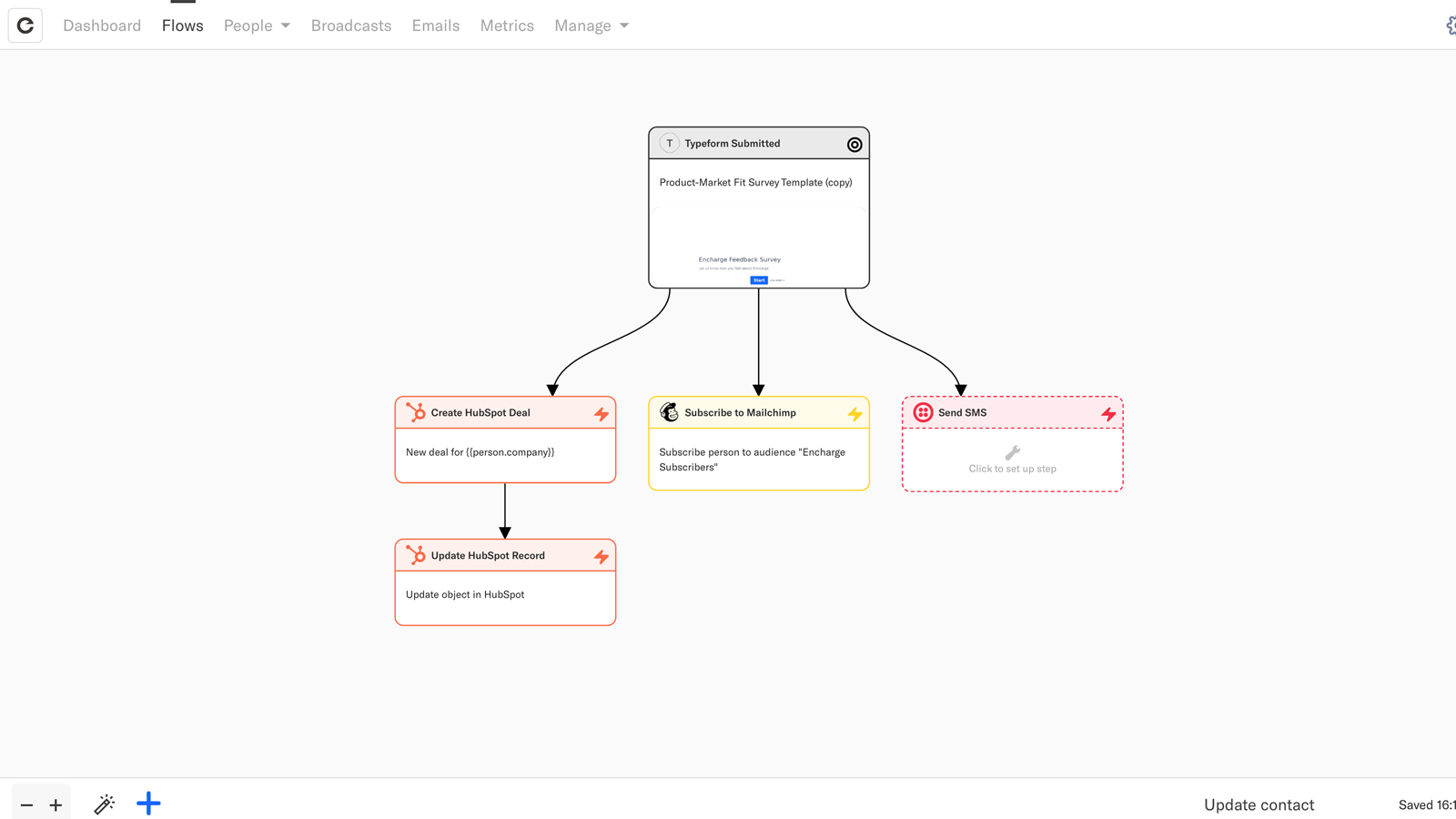Expand the Manage dropdown menu
1456x819 pixels.
[x=591, y=25]
